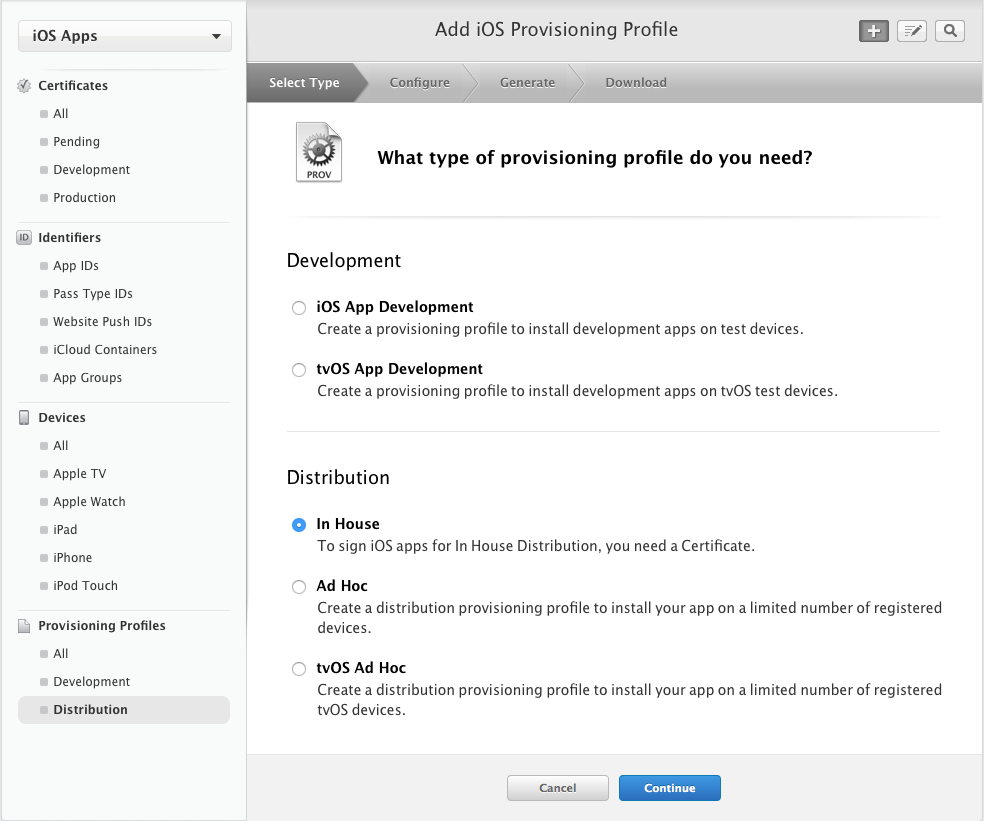
Task: Go to the Generate step tab
Action: tap(527, 83)
